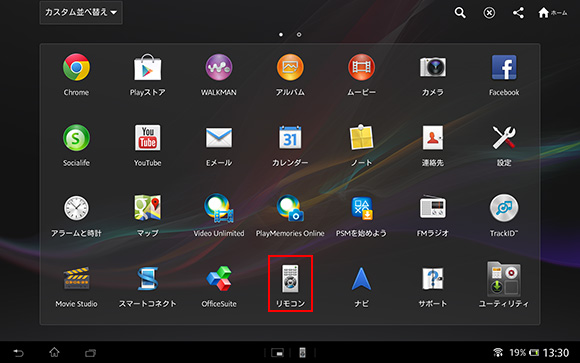Open the マップ maps app
The image size is (580, 363).
click(x=148, y=216)
